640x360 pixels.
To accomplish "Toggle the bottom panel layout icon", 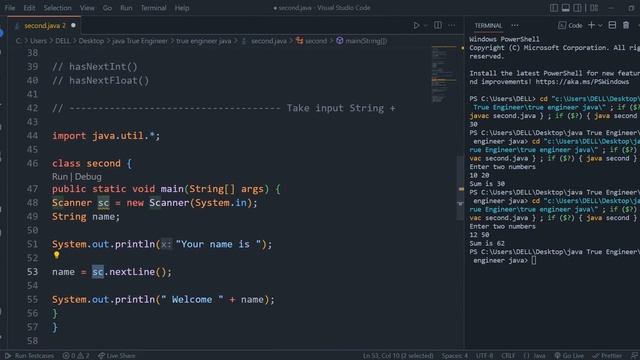I will pos(566,8).
